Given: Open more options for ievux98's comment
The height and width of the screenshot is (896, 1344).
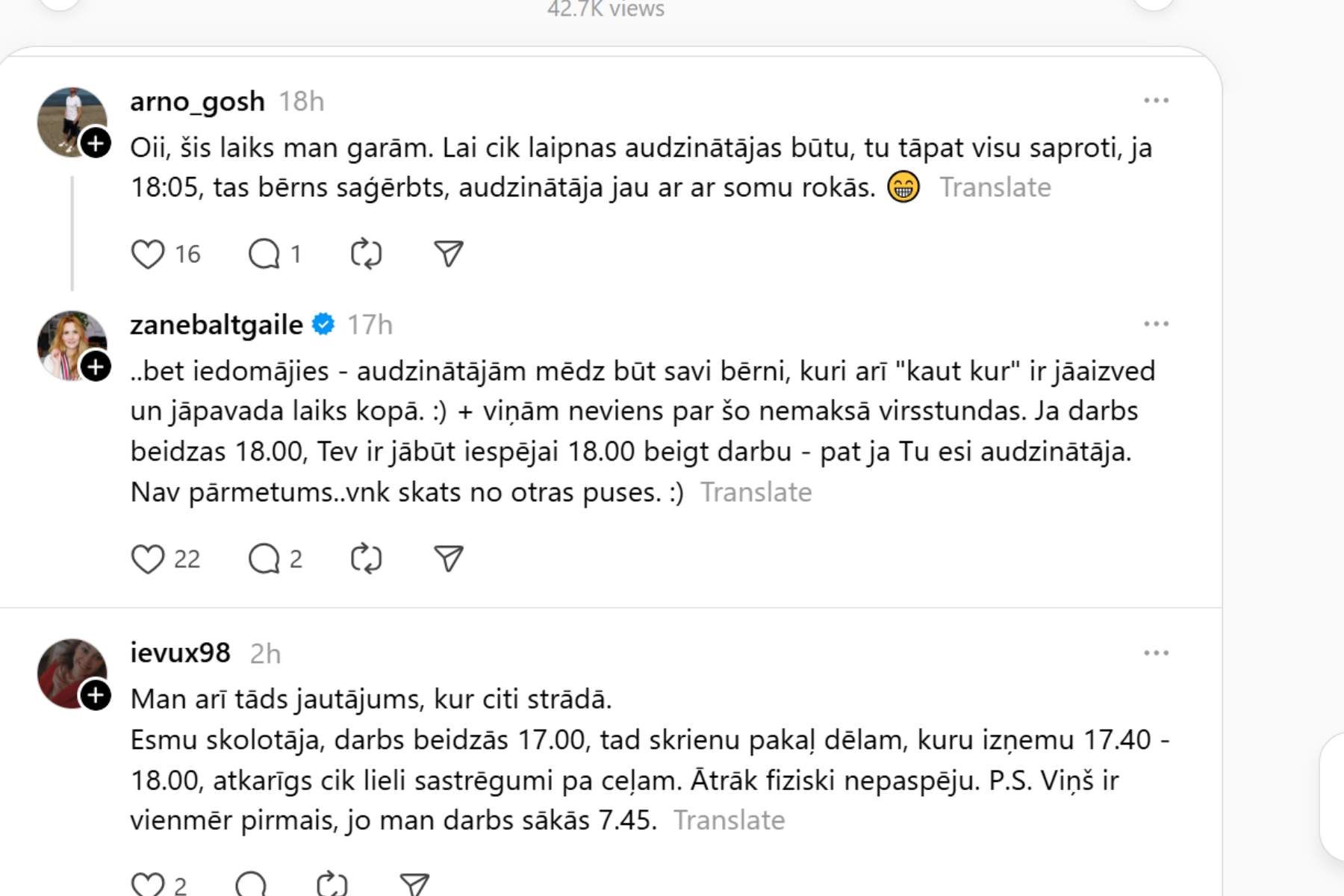Looking at the screenshot, I should pos(1156,653).
